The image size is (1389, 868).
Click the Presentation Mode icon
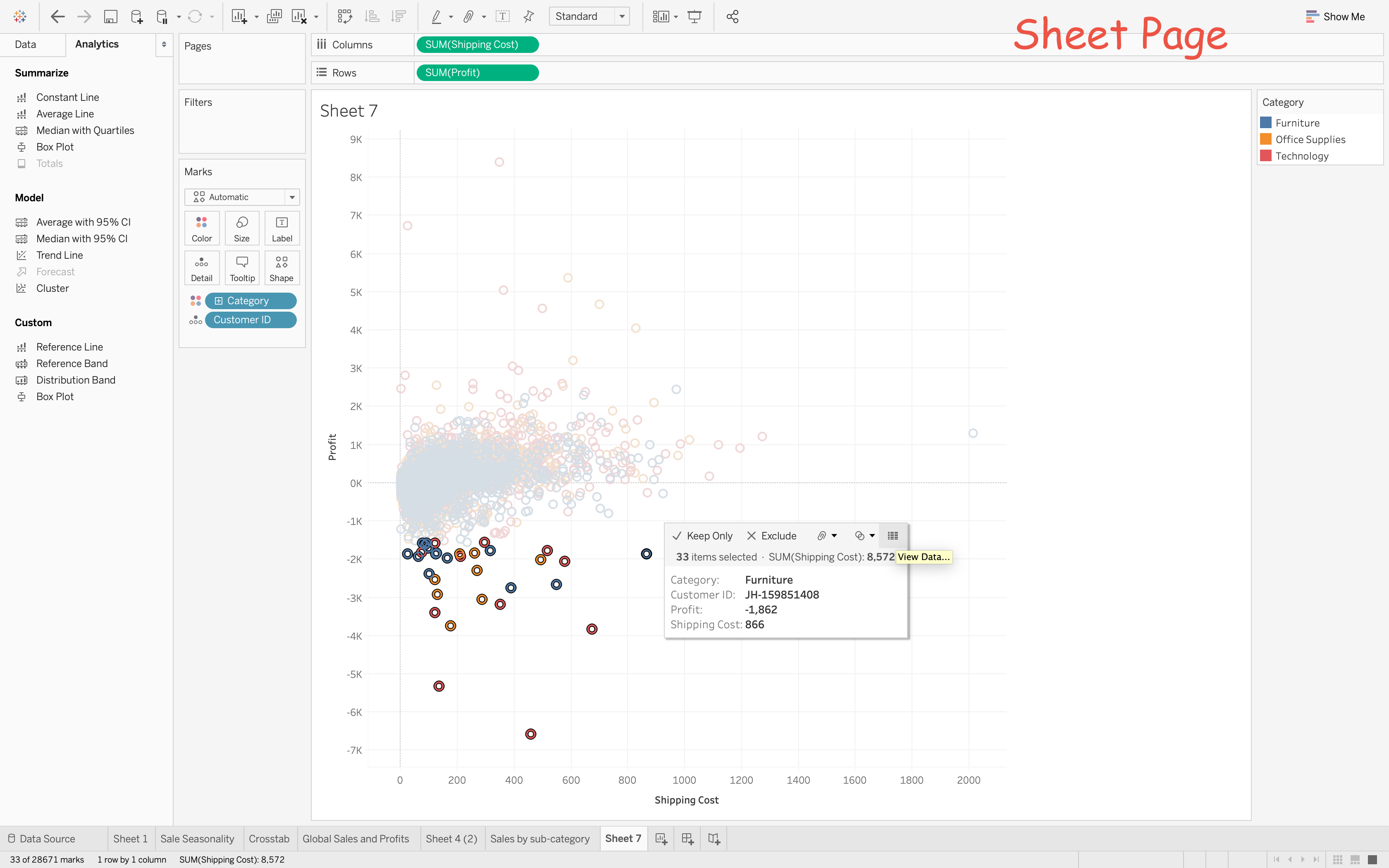pos(694,17)
